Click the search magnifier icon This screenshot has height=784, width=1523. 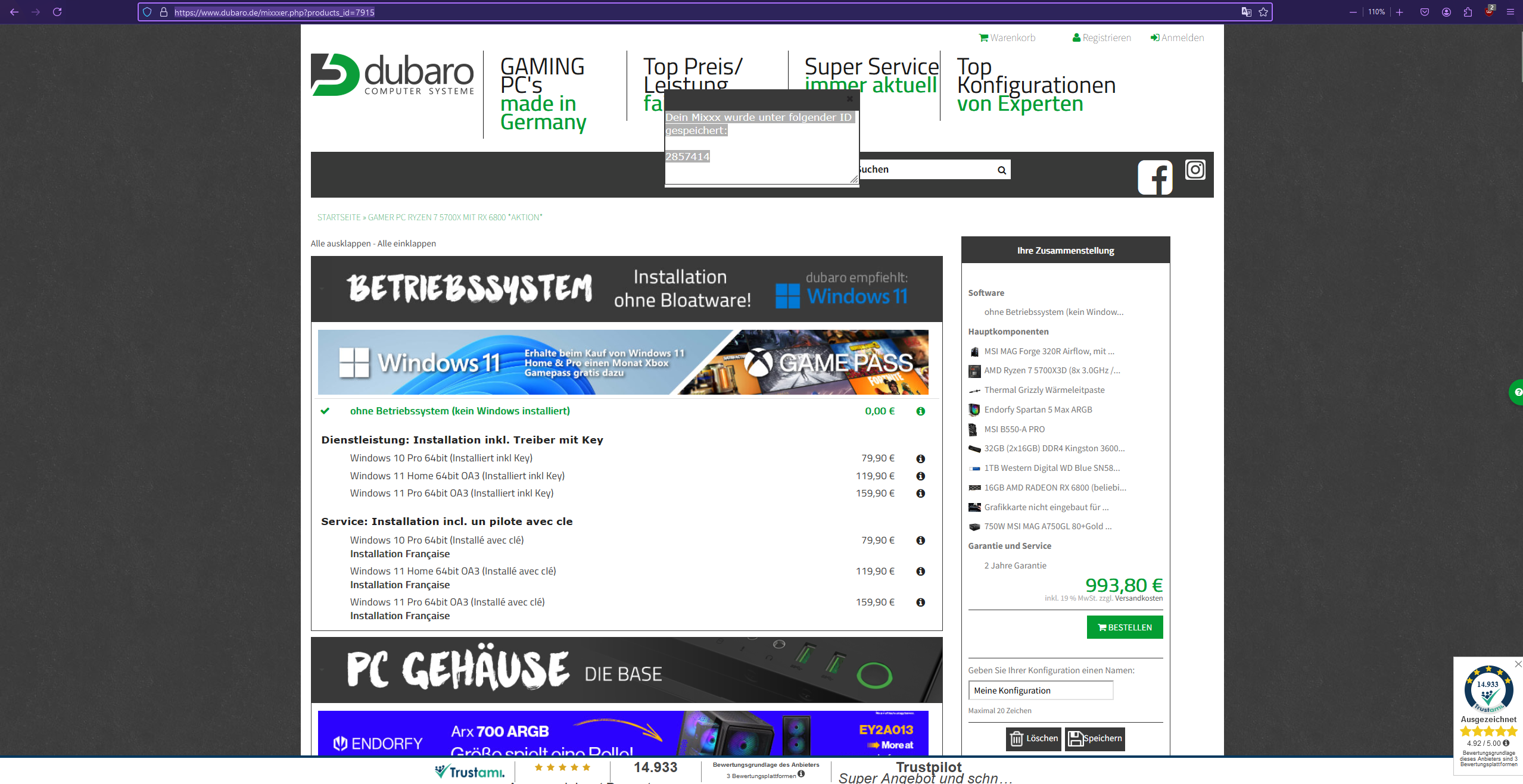[1002, 170]
